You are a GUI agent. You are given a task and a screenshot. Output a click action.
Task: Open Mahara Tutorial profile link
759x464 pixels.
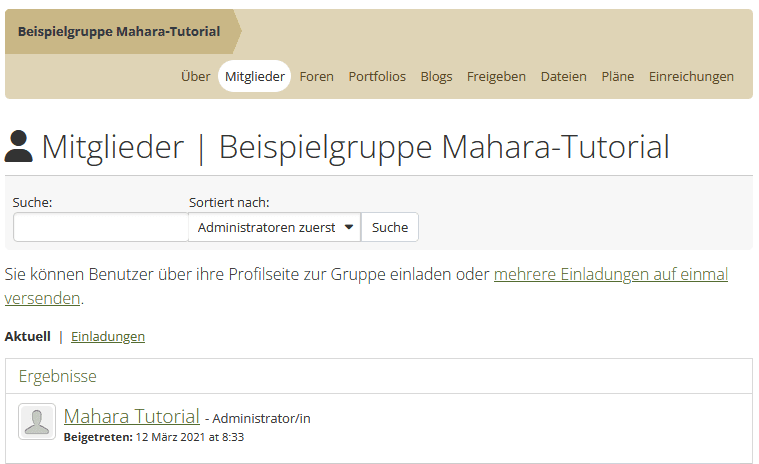(x=132, y=416)
